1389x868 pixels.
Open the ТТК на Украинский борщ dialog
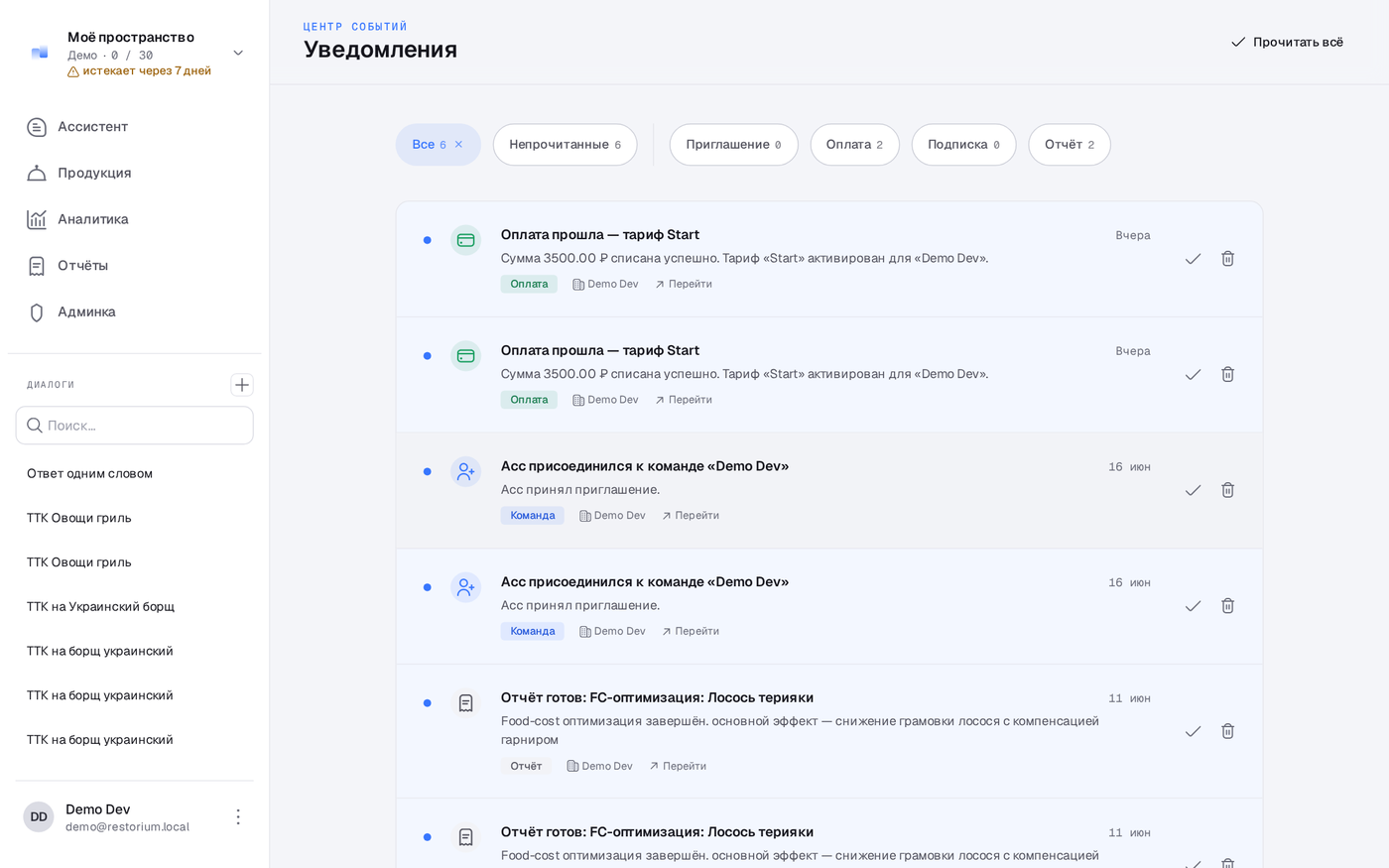tap(100, 606)
